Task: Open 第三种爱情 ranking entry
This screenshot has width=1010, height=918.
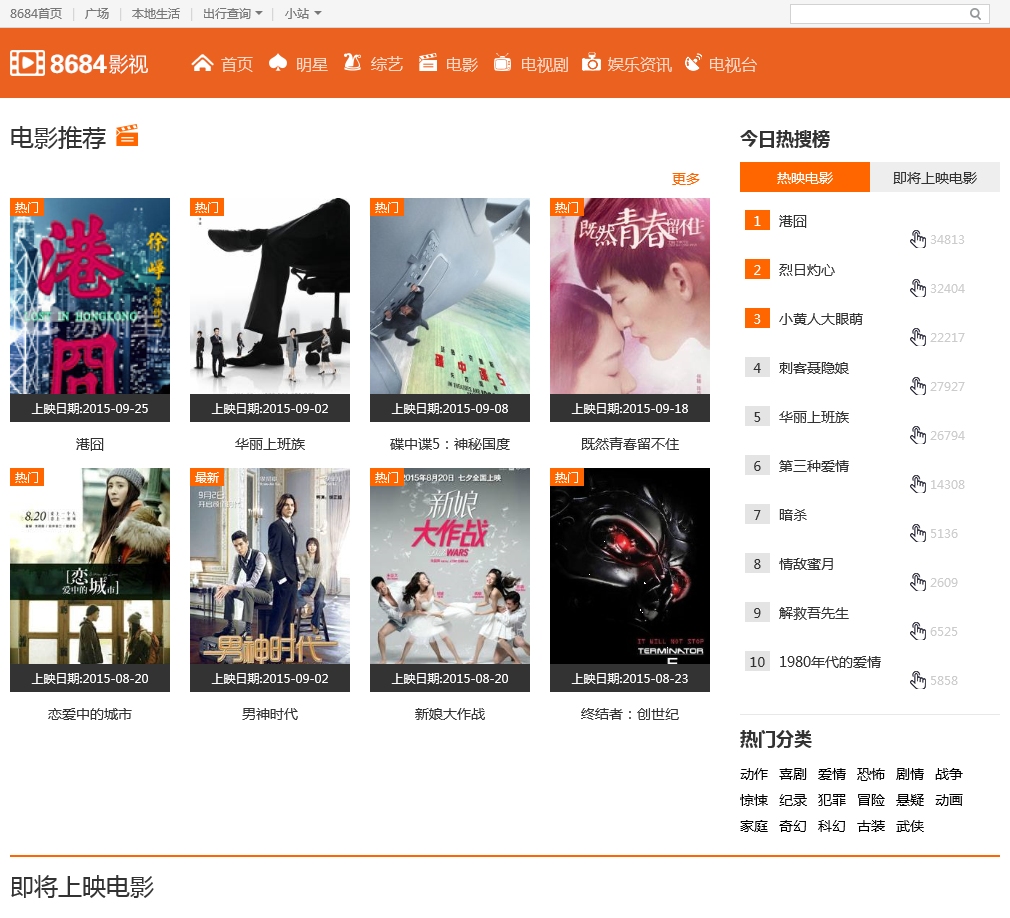Action: [x=814, y=466]
